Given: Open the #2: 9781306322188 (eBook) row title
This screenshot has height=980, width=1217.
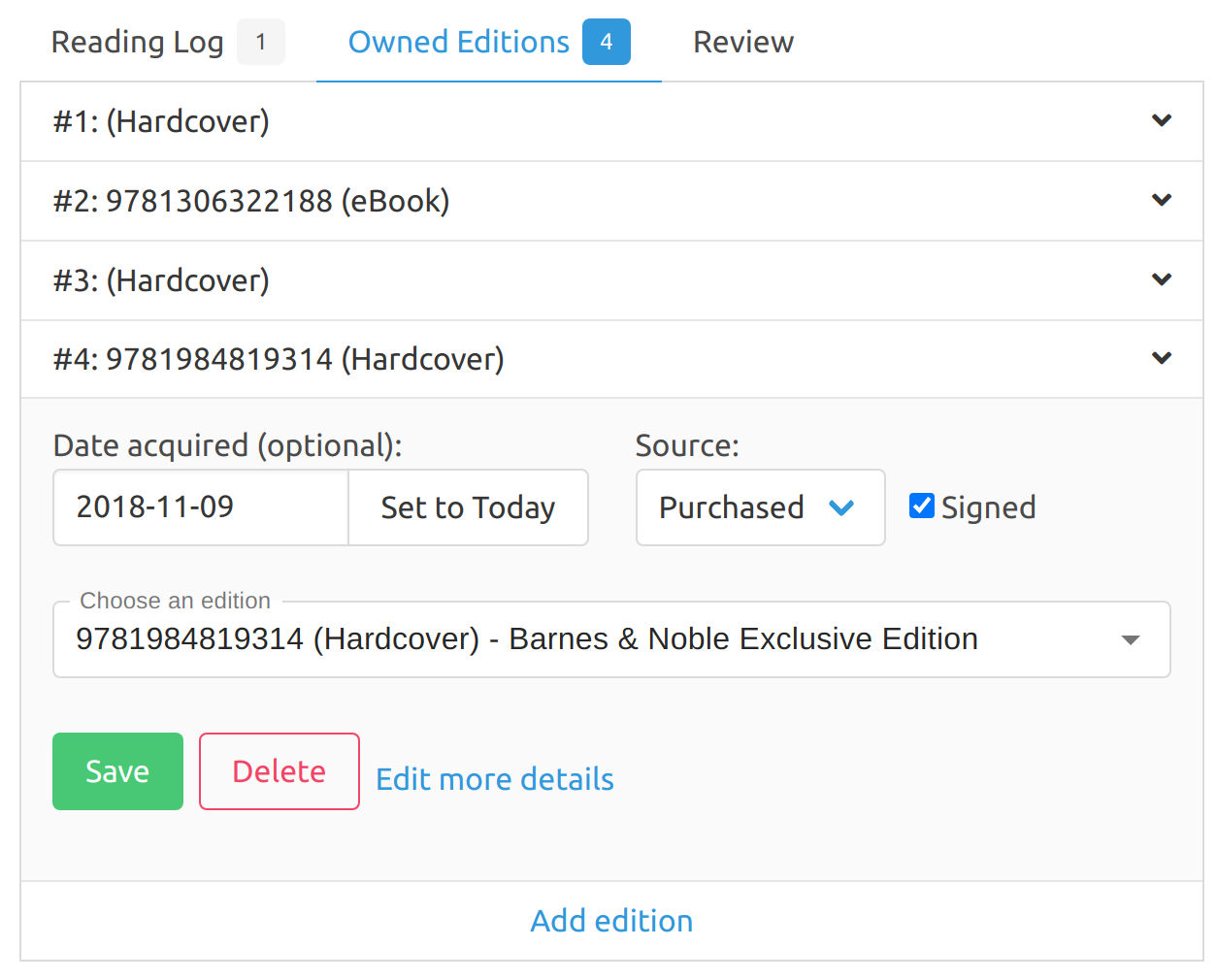Looking at the screenshot, I should coord(251,201).
